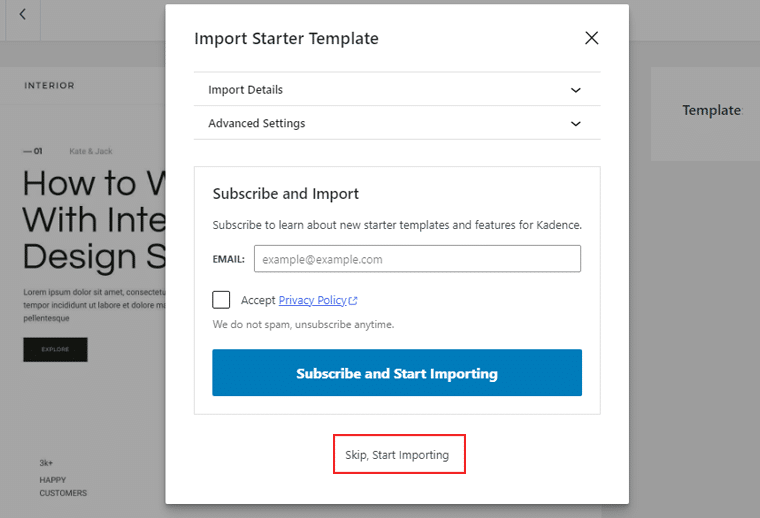Go back using the left arrow

click(x=22, y=15)
